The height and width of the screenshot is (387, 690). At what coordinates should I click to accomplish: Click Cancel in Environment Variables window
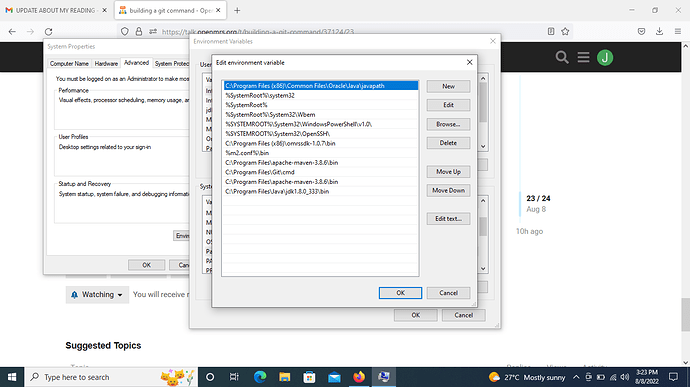(463, 315)
